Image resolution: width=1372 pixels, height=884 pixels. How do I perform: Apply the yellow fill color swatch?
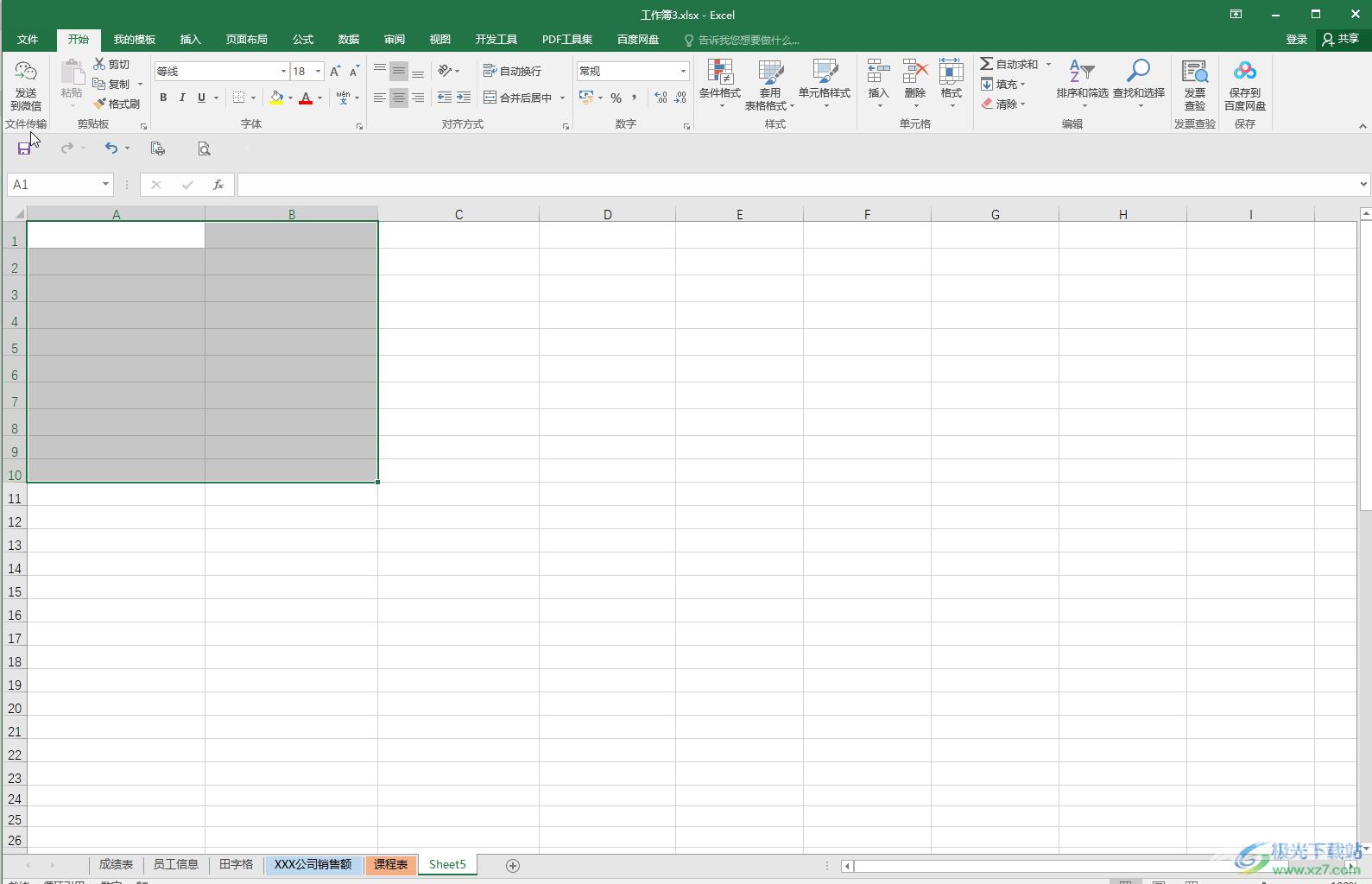(276, 98)
